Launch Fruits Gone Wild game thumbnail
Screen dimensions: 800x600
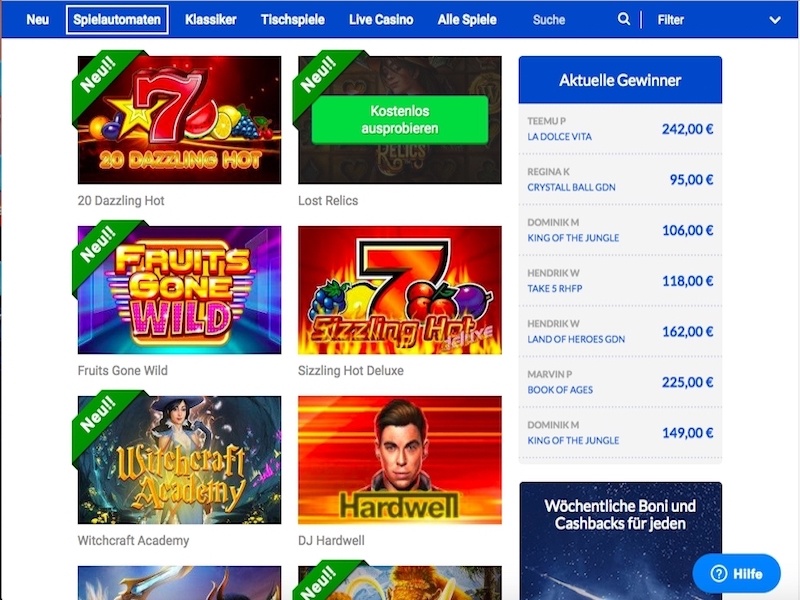tap(179, 290)
